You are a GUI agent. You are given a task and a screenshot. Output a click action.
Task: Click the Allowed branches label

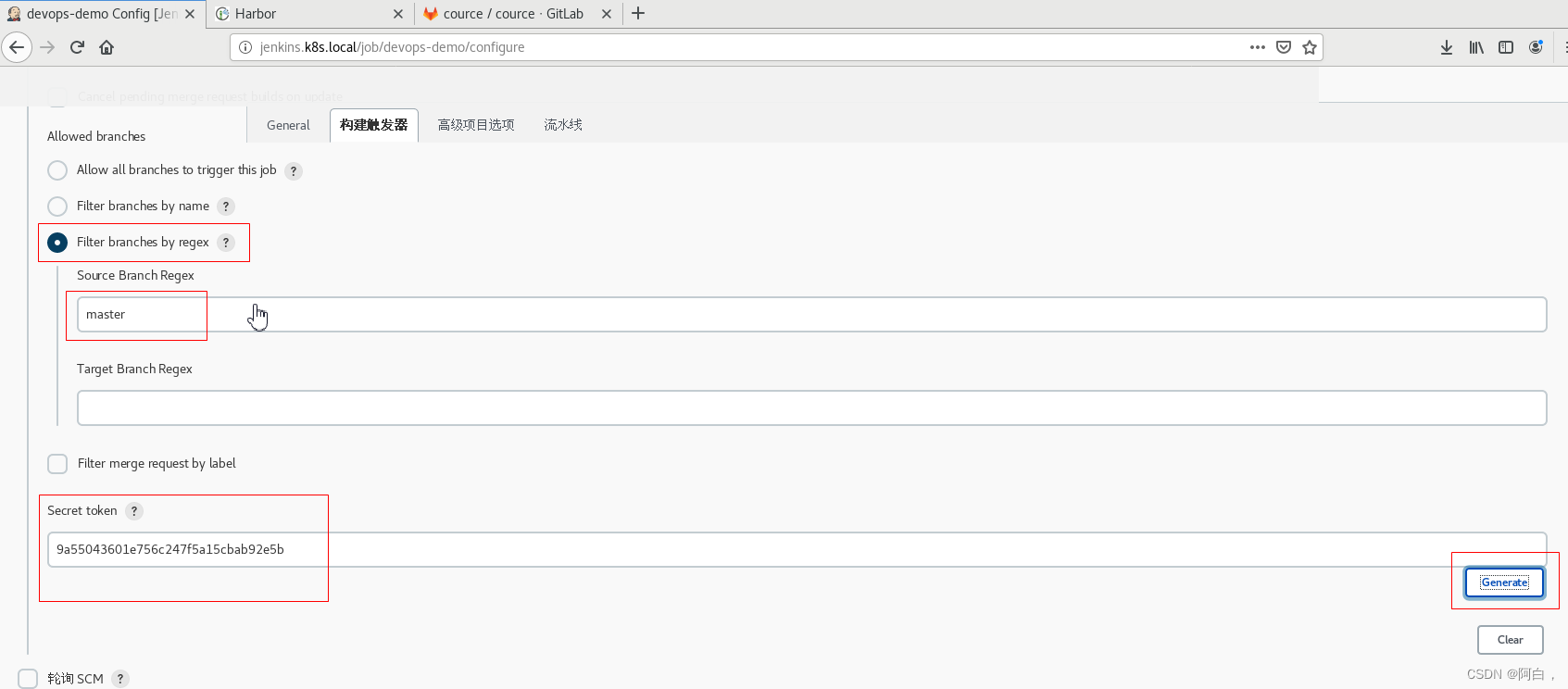tap(96, 137)
